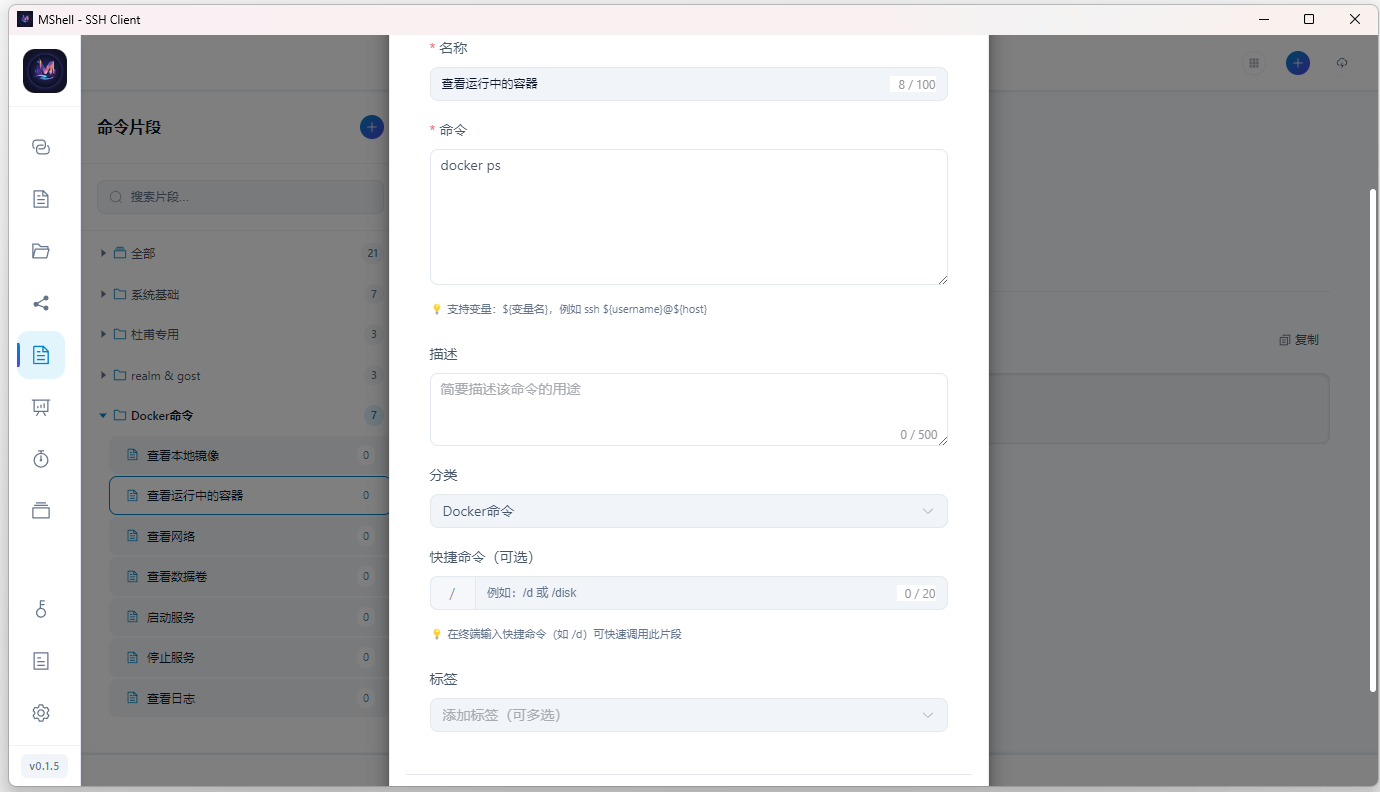1380x792 pixels.
Task: Click the blue plus button beside 命令片段
Action: 371,127
